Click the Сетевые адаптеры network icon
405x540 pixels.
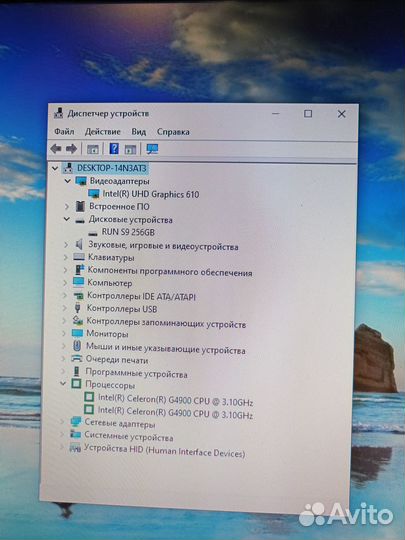pyautogui.click(x=75, y=422)
